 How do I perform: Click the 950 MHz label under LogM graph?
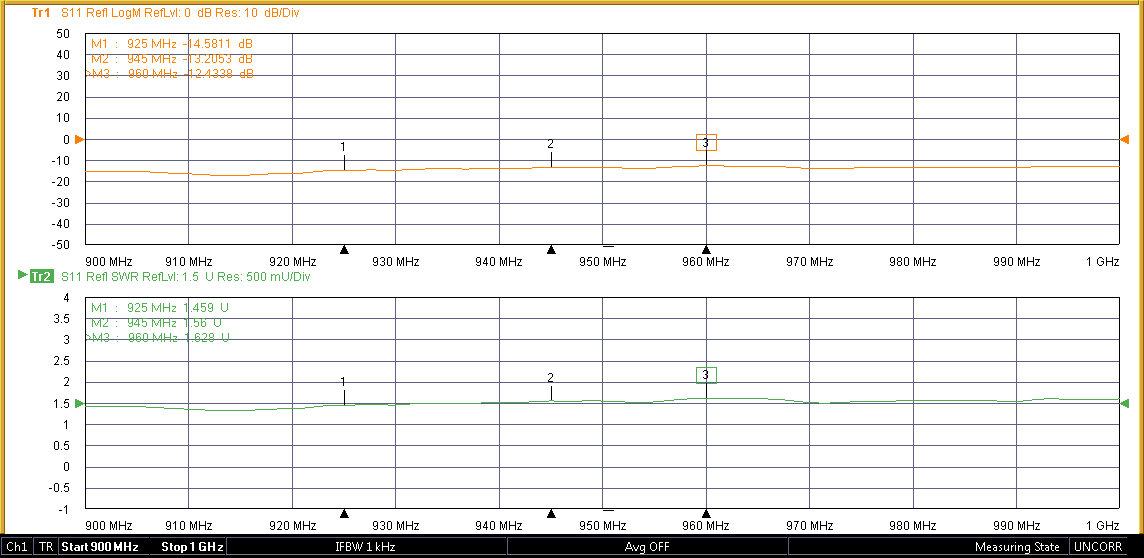pyautogui.click(x=603, y=262)
